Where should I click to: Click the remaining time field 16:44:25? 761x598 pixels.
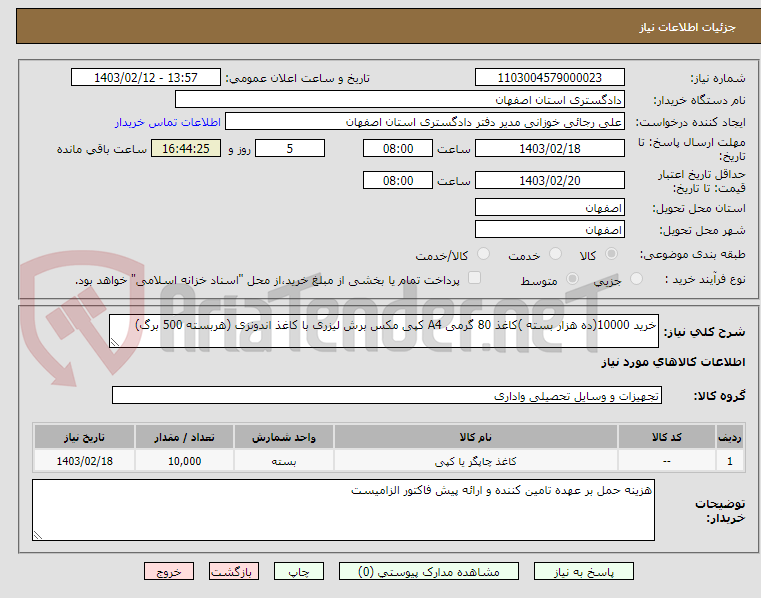point(186,149)
